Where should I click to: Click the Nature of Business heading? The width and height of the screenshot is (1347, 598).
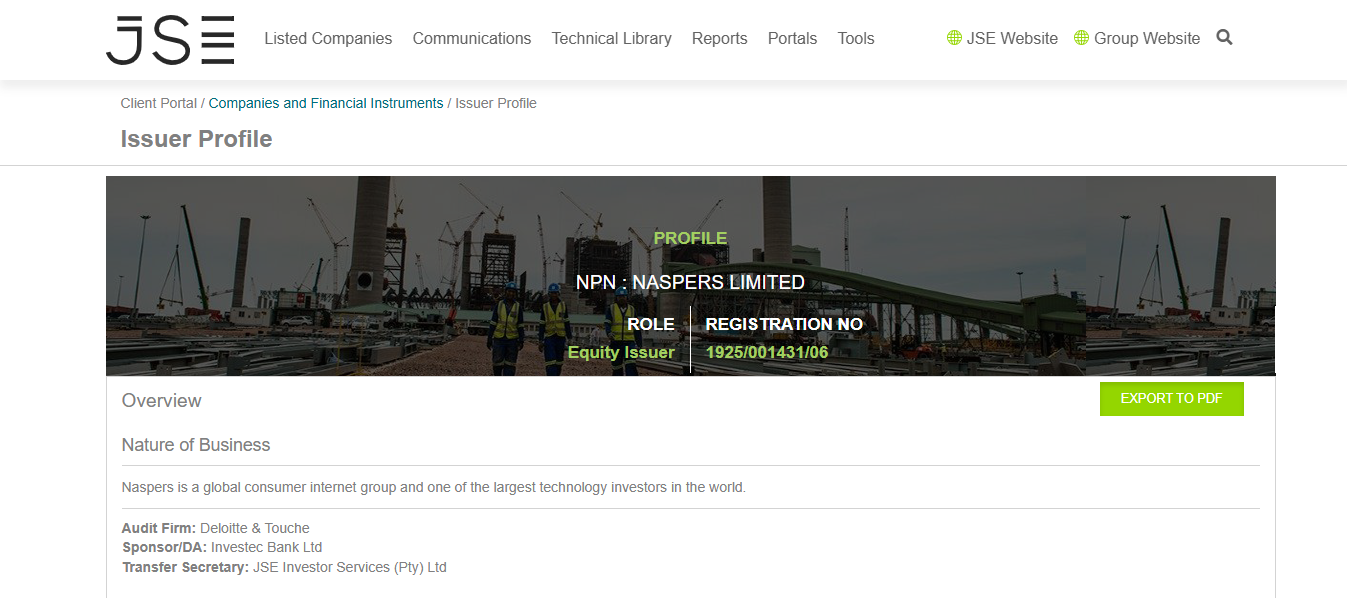(196, 445)
